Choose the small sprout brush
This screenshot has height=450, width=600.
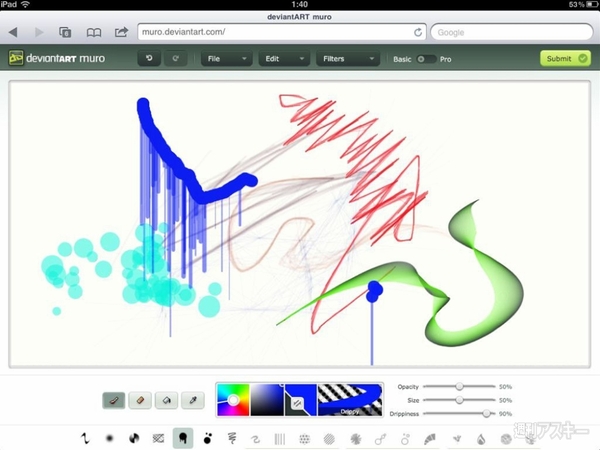(457, 439)
